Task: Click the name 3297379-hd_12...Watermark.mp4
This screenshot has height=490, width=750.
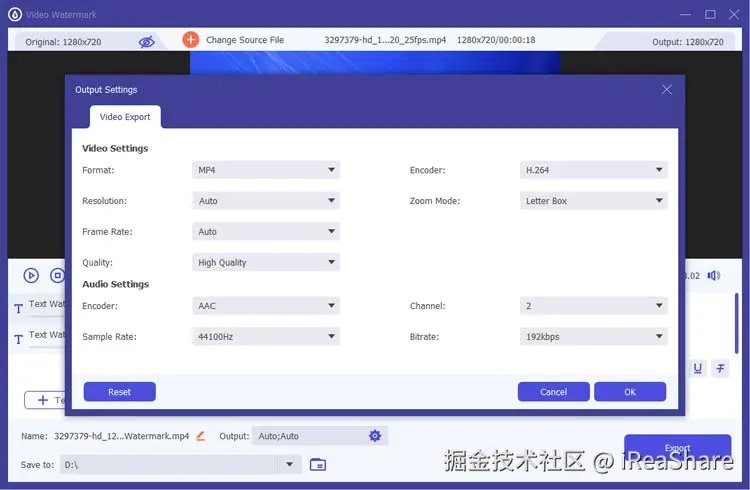Action: tap(121, 436)
